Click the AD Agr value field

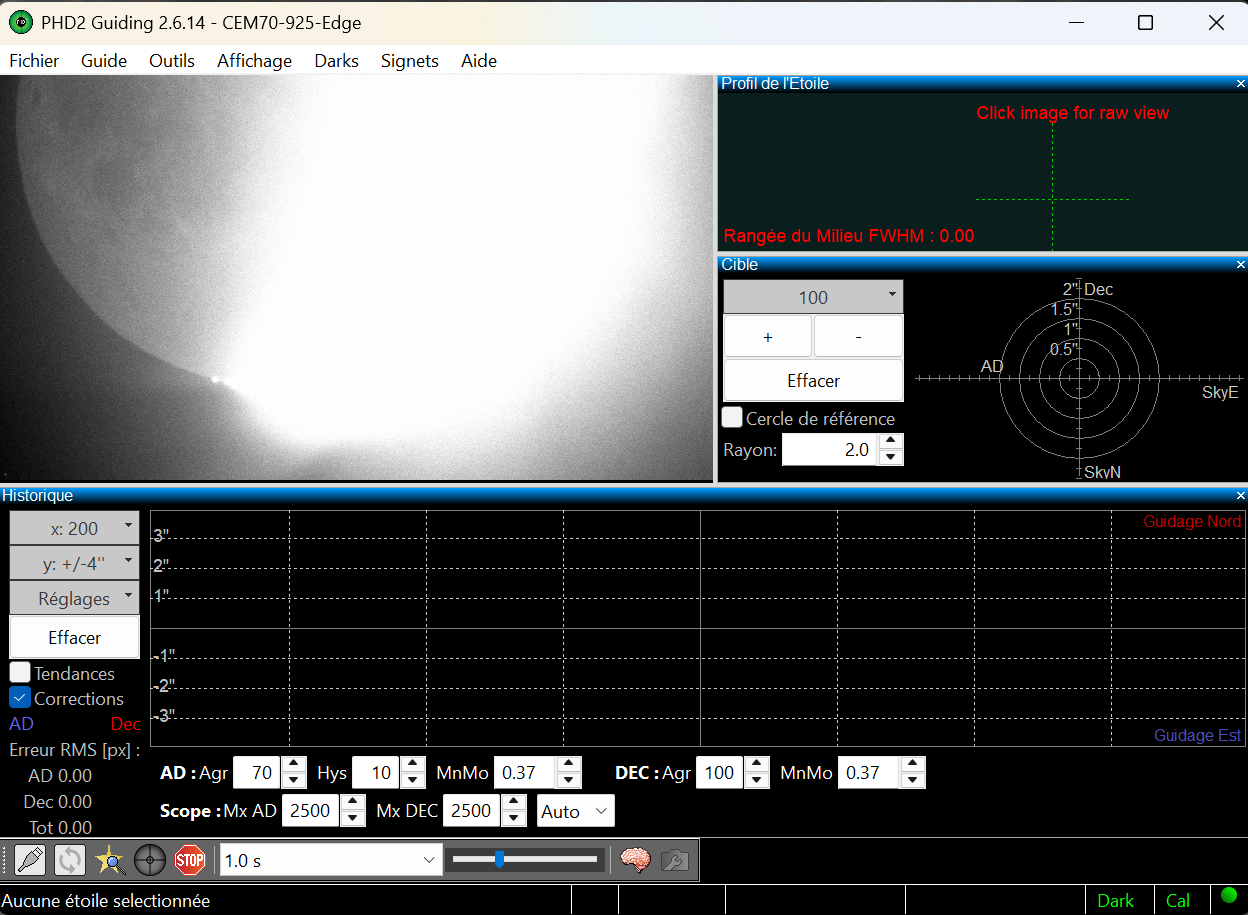point(256,773)
